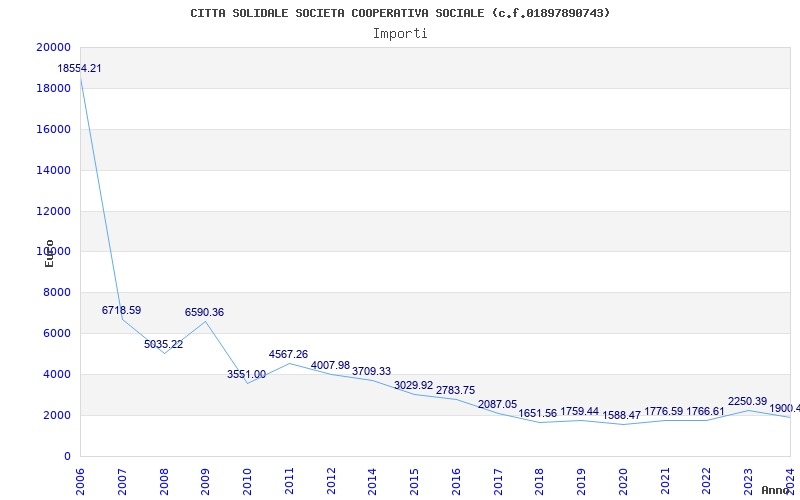Image resolution: width=800 pixels, height=500 pixels.
Task: Click the y-axis tick label 2000
Action: (x=57, y=415)
